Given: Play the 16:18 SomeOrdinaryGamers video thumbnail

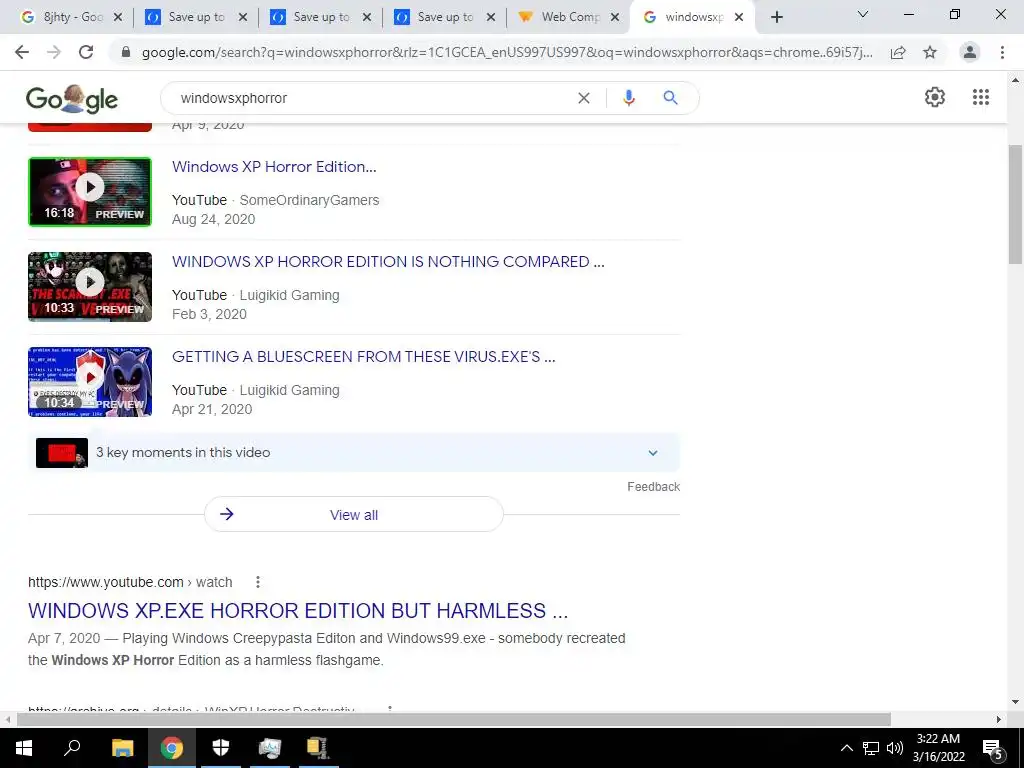Looking at the screenshot, I should point(90,192).
